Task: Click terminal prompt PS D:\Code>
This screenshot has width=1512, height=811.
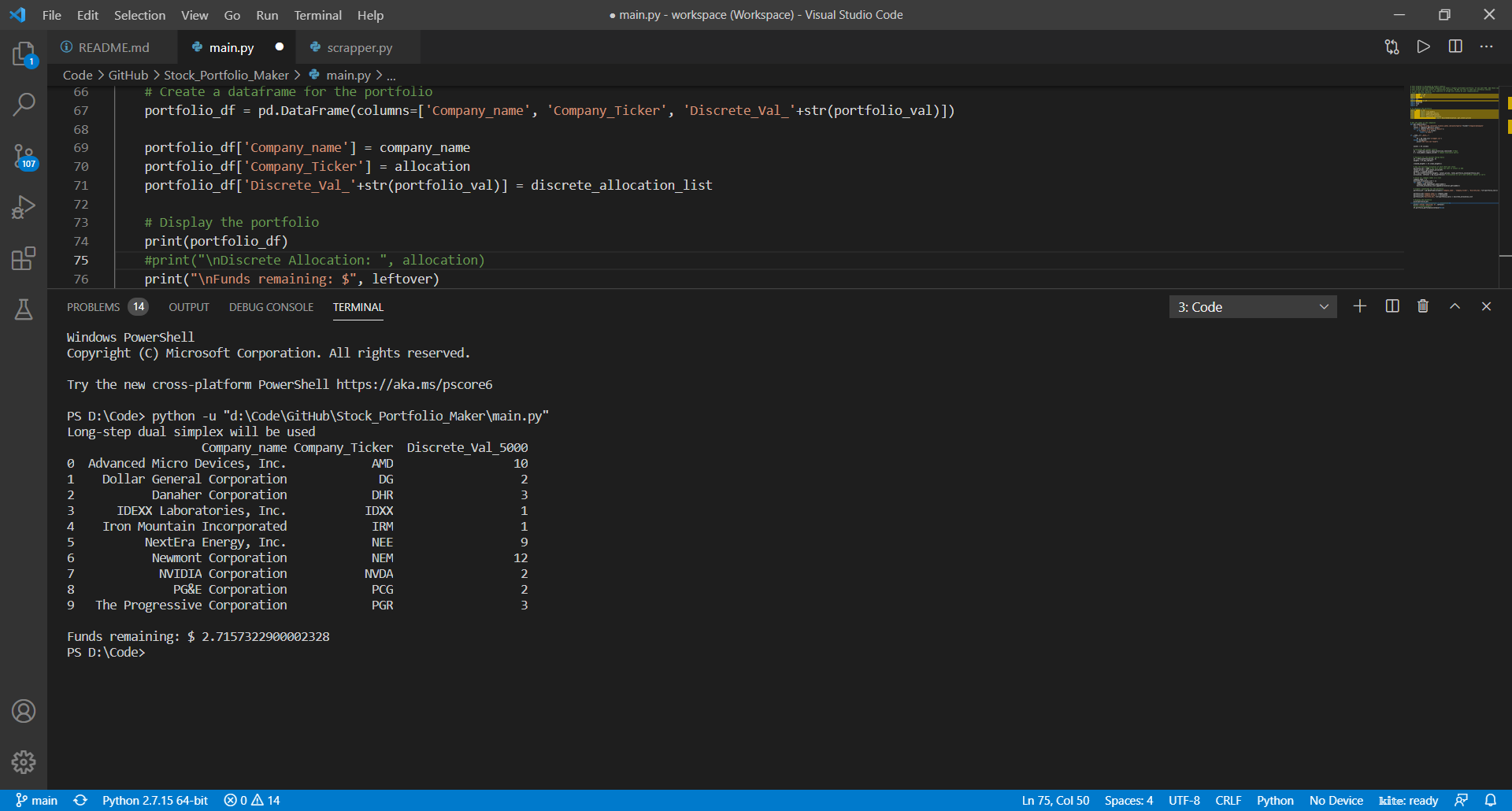Action: click(106, 652)
